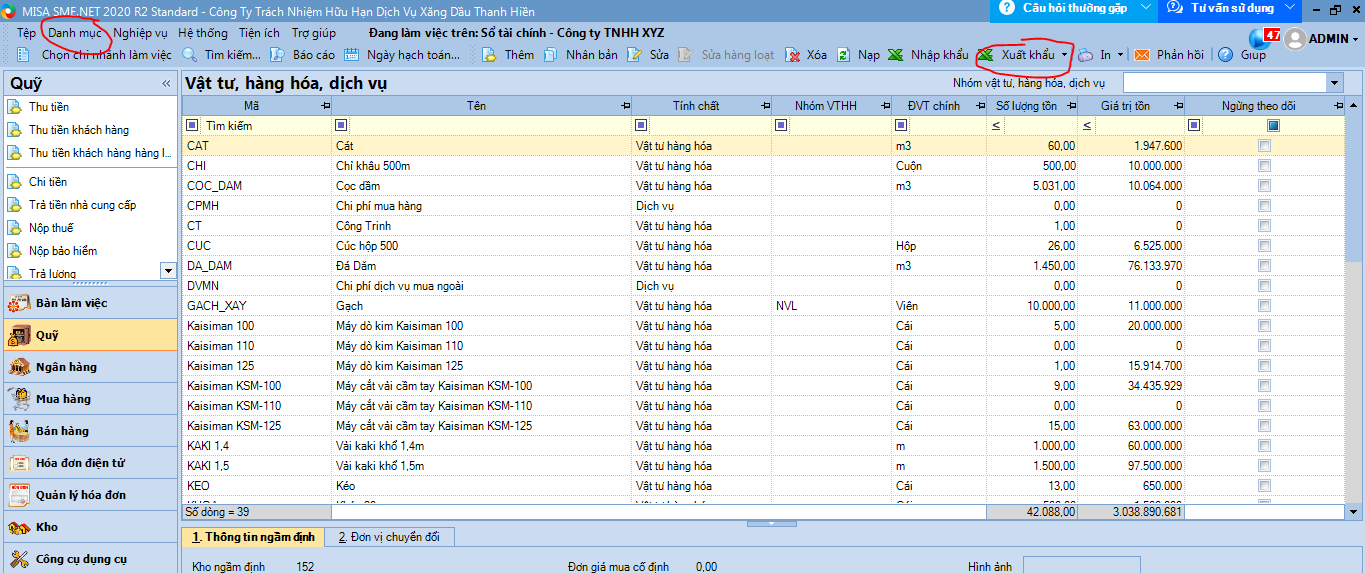Click Nộp thuế in the Quỹ list
The image size is (1365, 573).
51,228
